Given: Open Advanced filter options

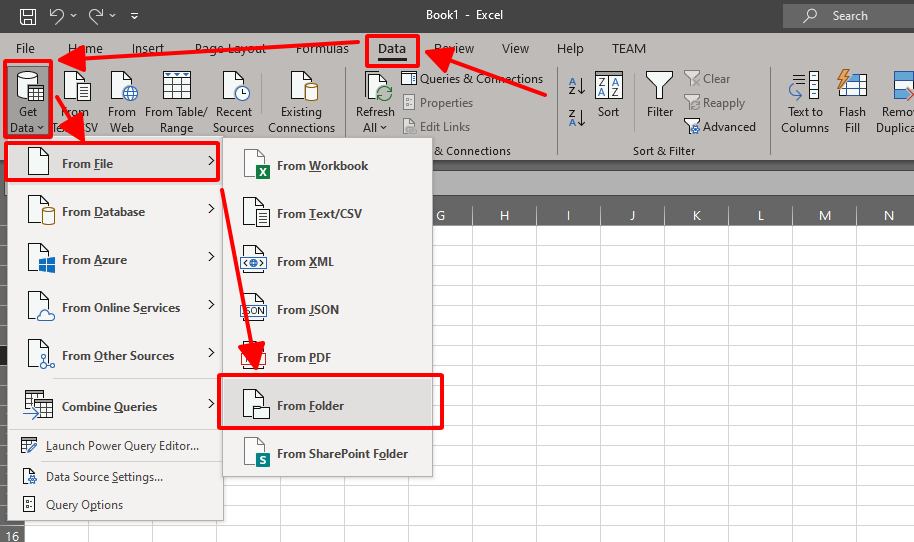Looking at the screenshot, I should coord(720,126).
